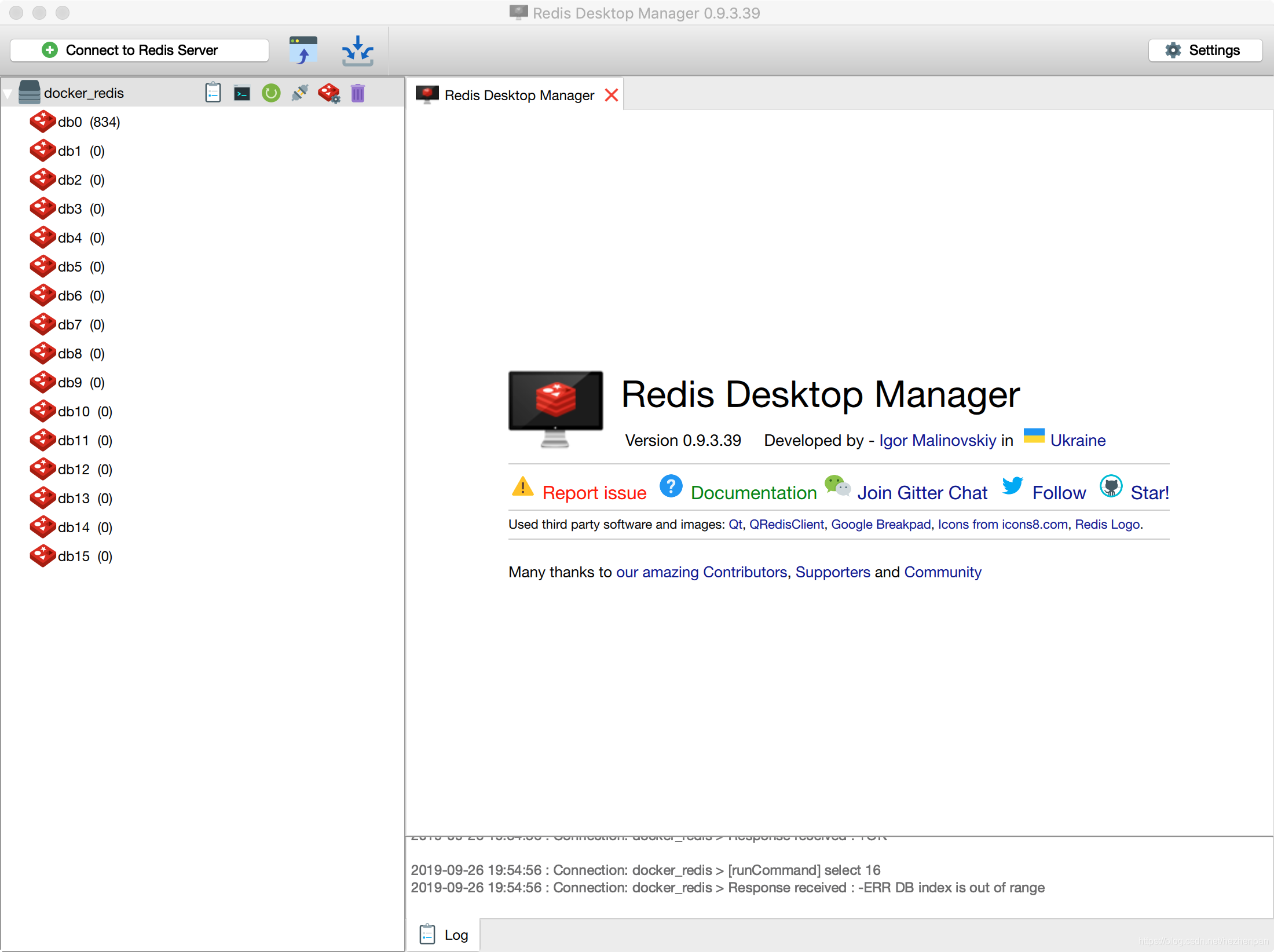
Task: View docker_redis server info
Action: click(213, 93)
